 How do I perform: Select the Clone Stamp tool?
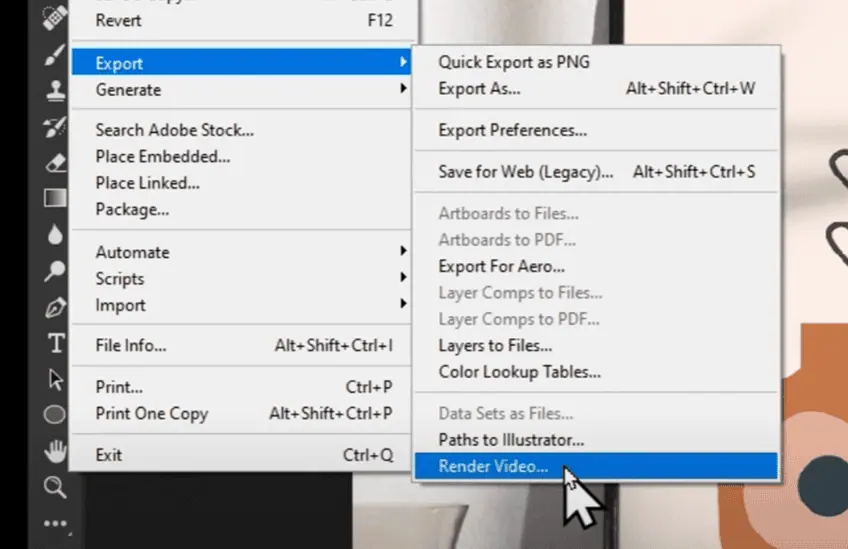point(54,90)
